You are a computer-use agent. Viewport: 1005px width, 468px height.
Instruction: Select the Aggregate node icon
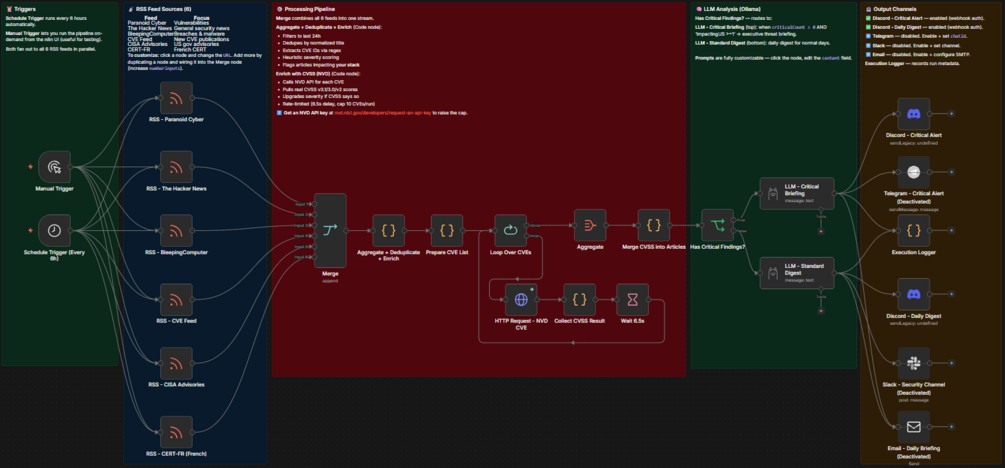coord(590,225)
